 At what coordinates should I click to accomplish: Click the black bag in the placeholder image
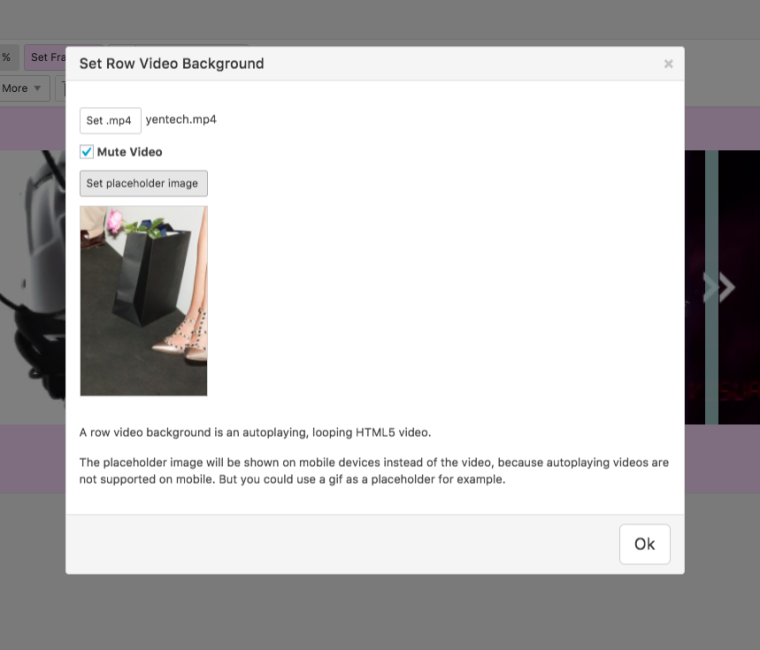148,283
